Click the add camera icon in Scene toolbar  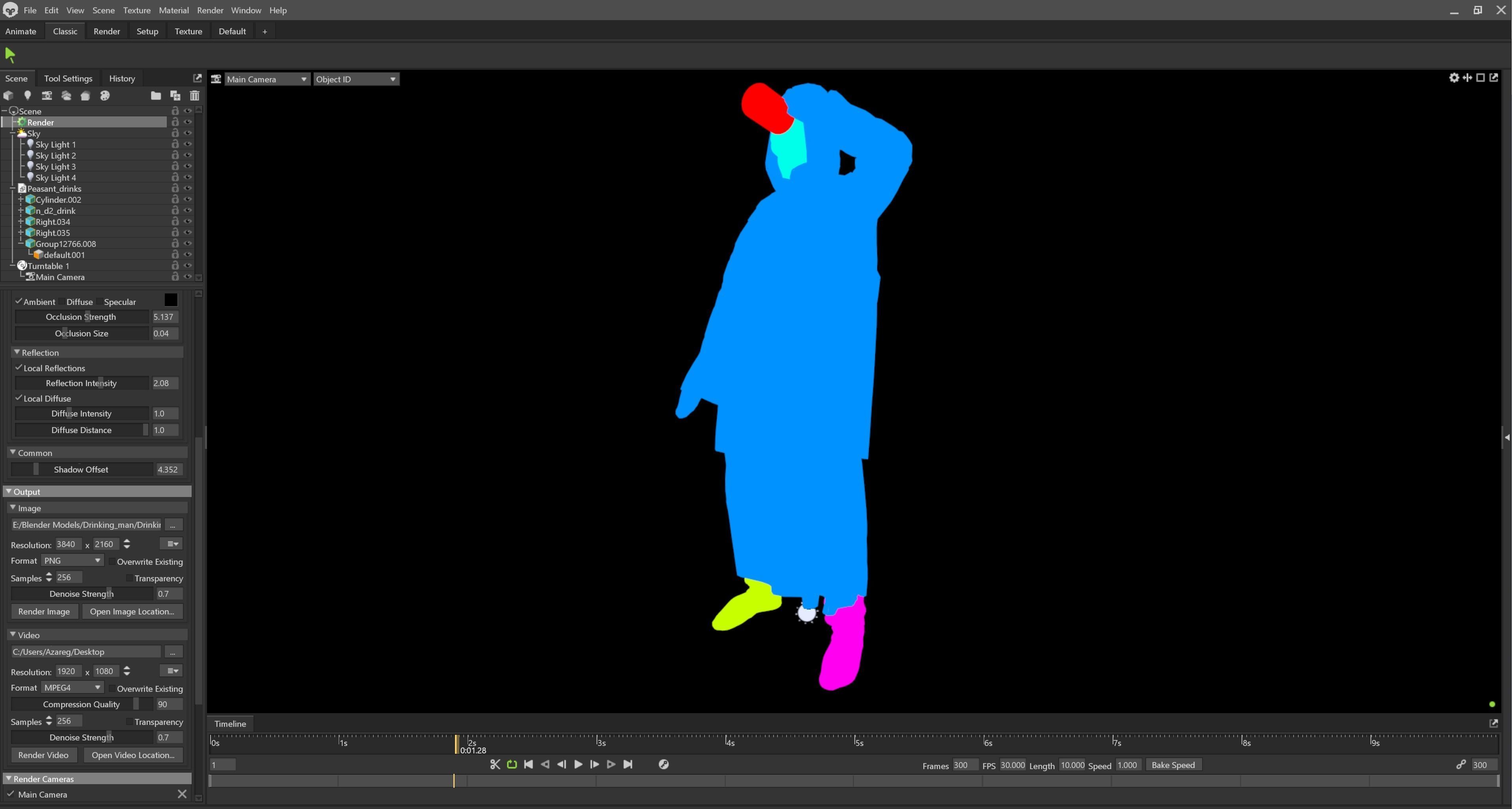coord(47,95)
